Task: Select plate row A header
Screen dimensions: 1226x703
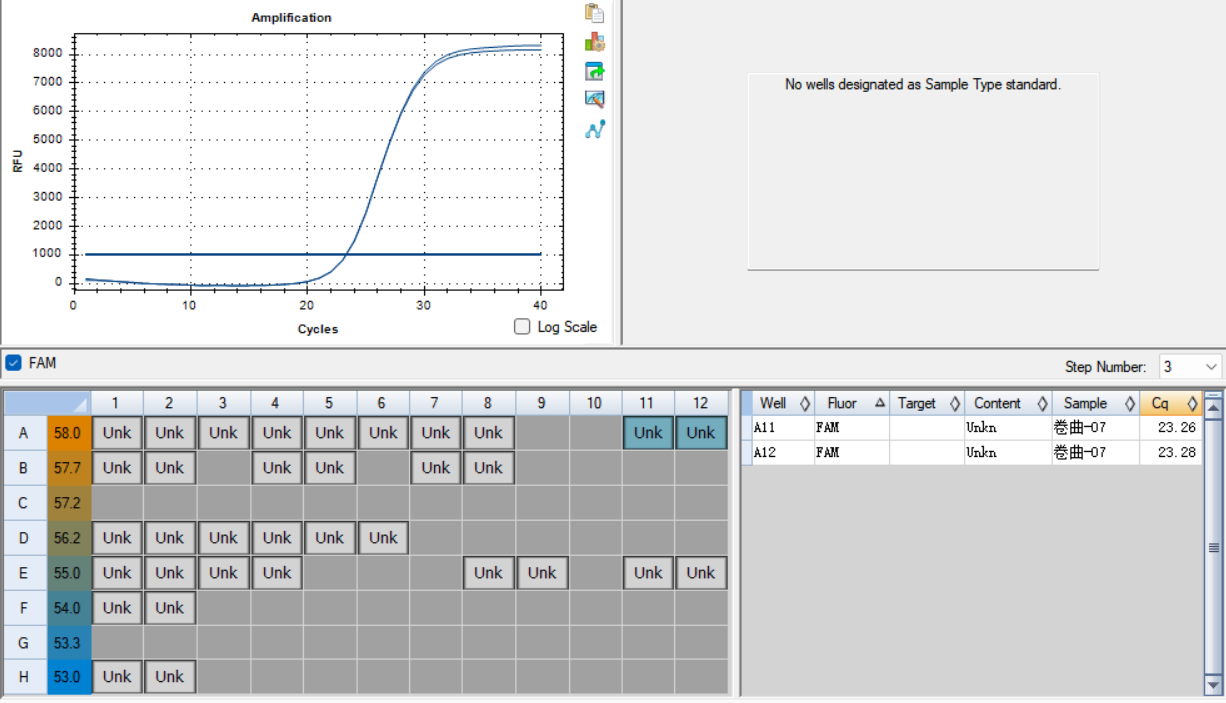Action: coord(24,433)
